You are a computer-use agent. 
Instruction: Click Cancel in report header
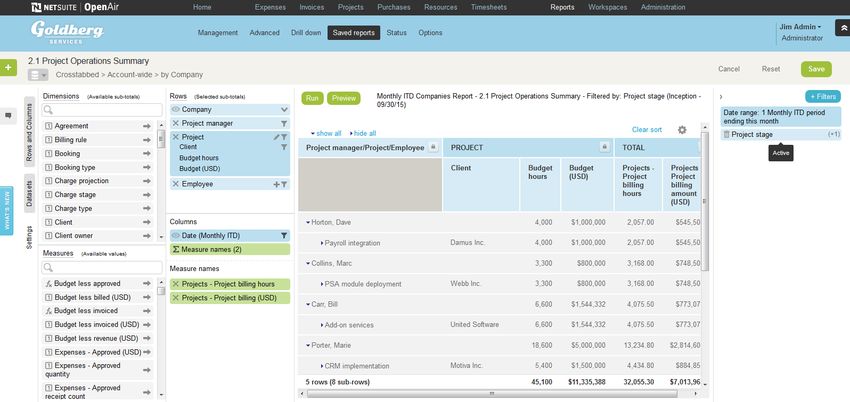pos(729,69)
